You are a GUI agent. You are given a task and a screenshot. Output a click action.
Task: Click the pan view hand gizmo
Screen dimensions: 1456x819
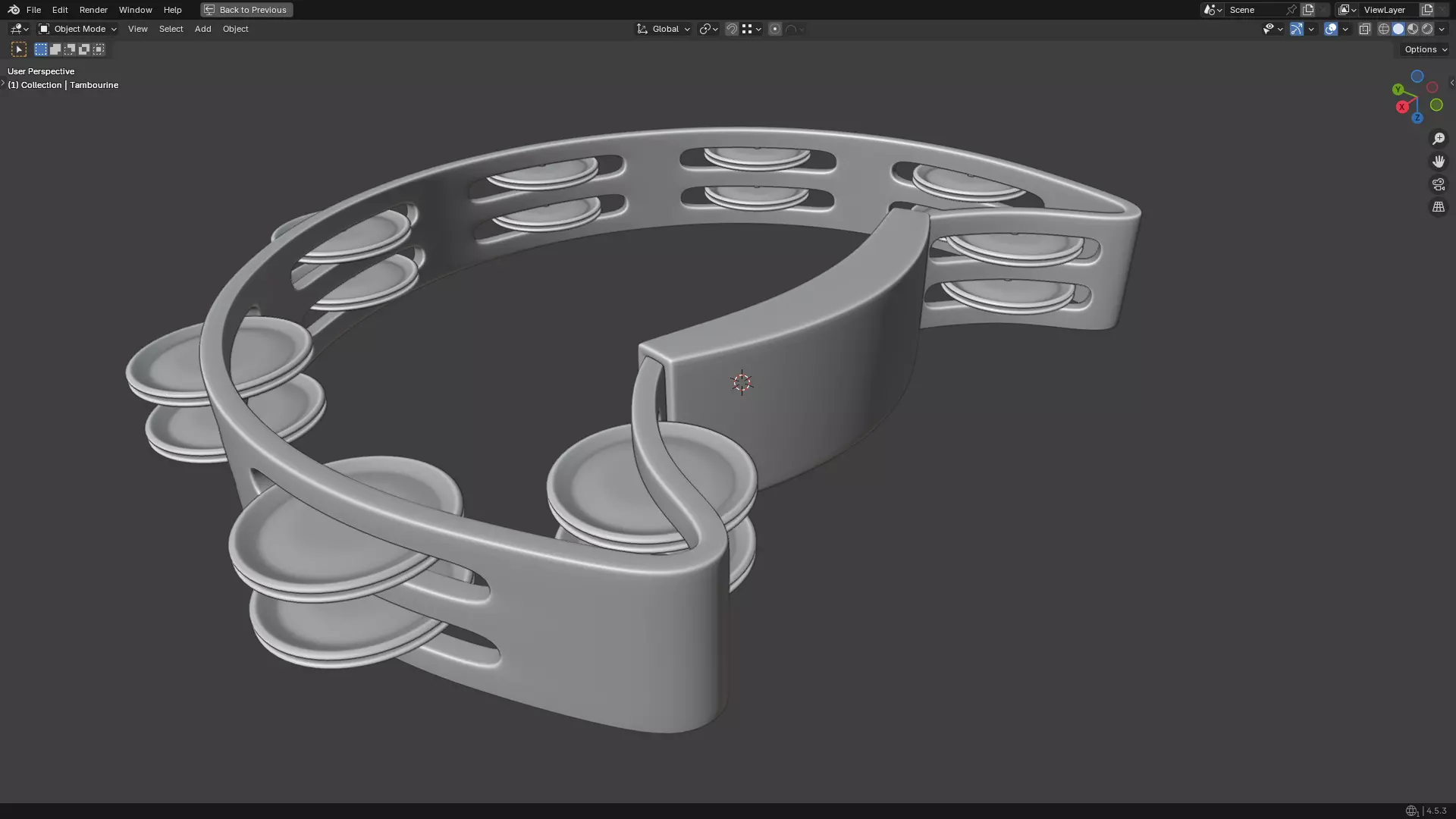1439,162
